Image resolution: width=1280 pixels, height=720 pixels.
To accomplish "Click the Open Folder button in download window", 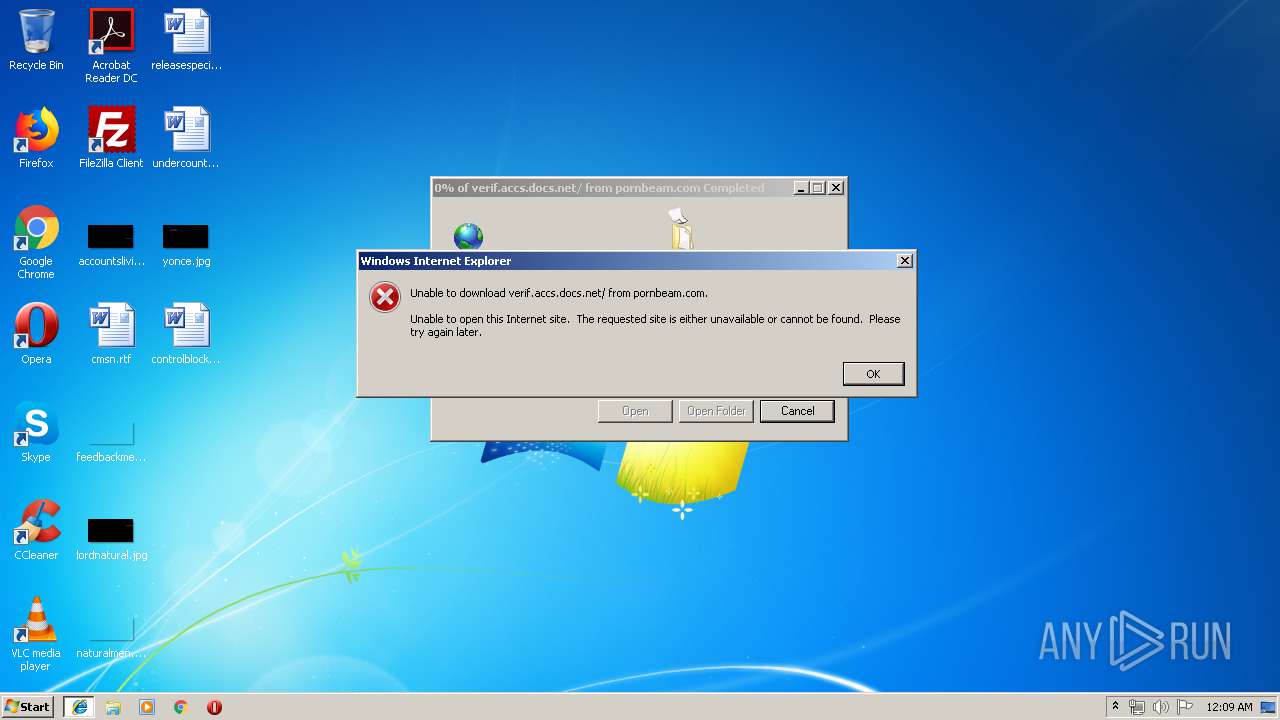I will (x=716, y=411).
